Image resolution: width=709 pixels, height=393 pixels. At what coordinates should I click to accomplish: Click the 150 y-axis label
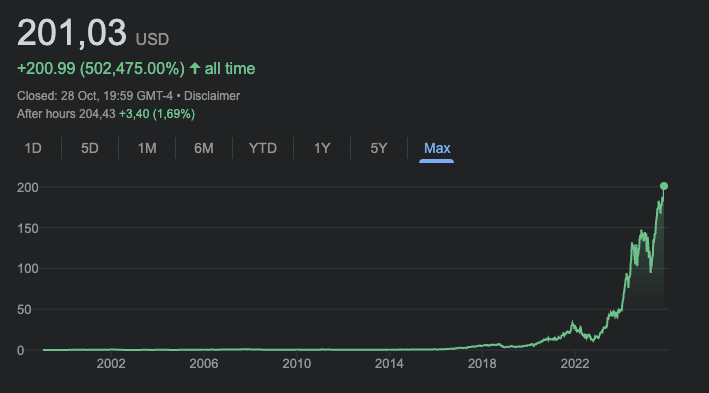coord(28,228)
